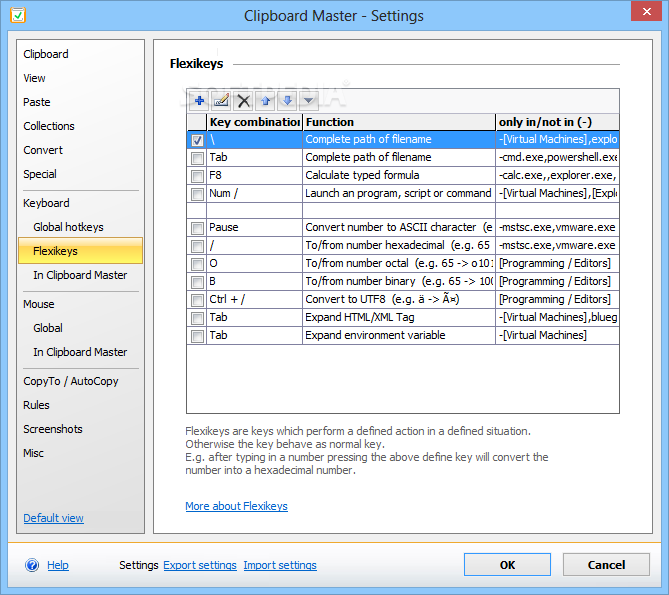
Task: Click the -cmd.exe,powershell.exe cell
Action: coord(558,157)
